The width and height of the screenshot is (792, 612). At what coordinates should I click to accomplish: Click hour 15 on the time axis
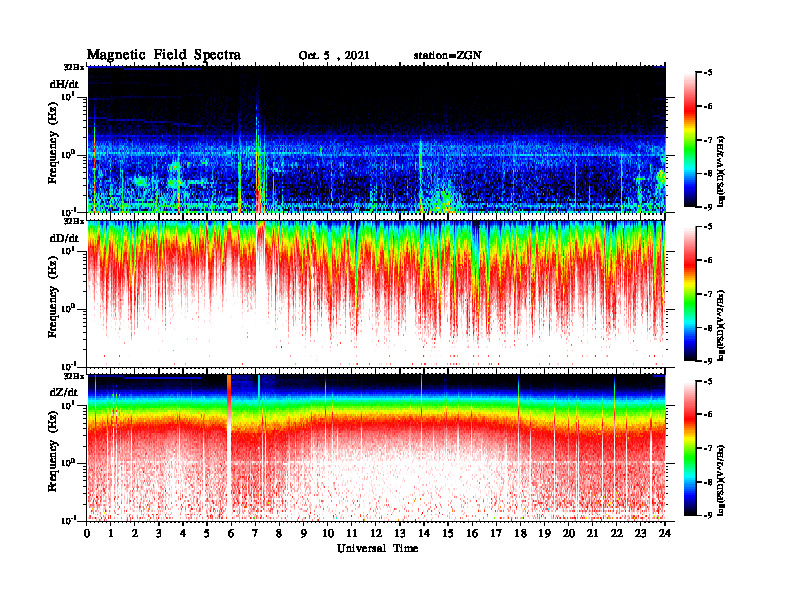[x=448, y=534]
